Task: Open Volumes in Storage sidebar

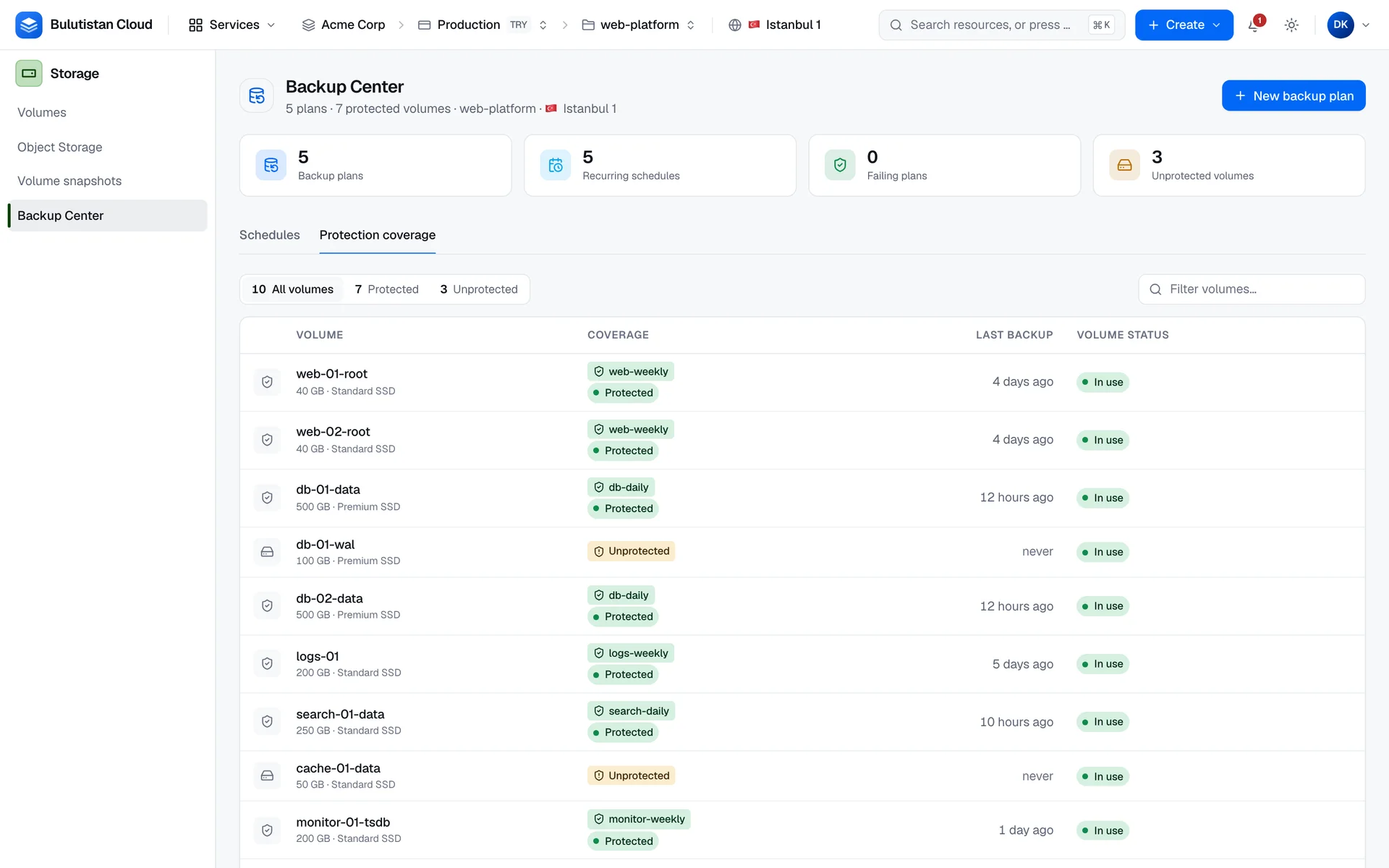Action: (x=107, y=113)
